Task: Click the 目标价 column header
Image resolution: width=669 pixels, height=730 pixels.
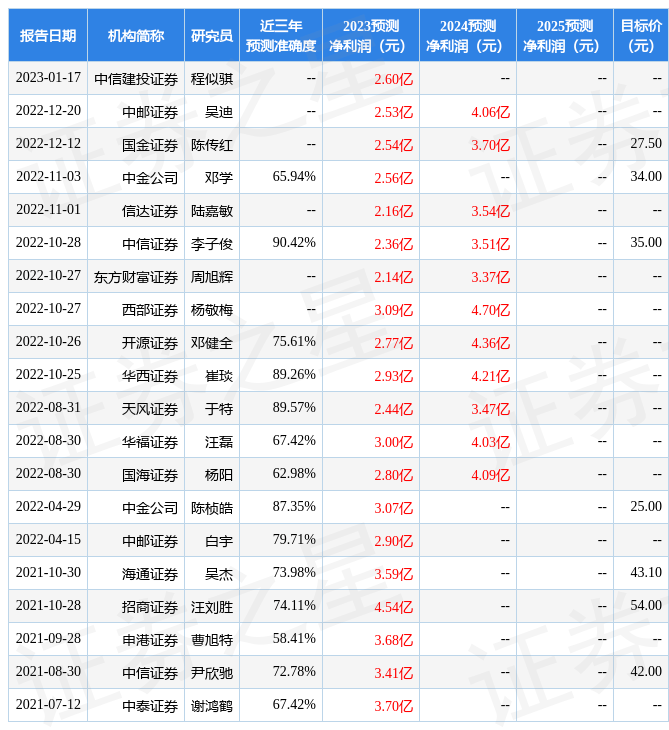Action: click(x=641, y=35)
